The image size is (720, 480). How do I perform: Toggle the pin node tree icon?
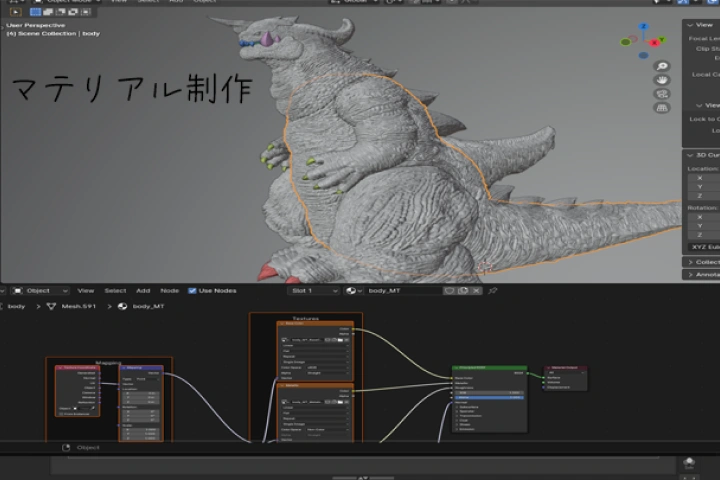[493, 291]
